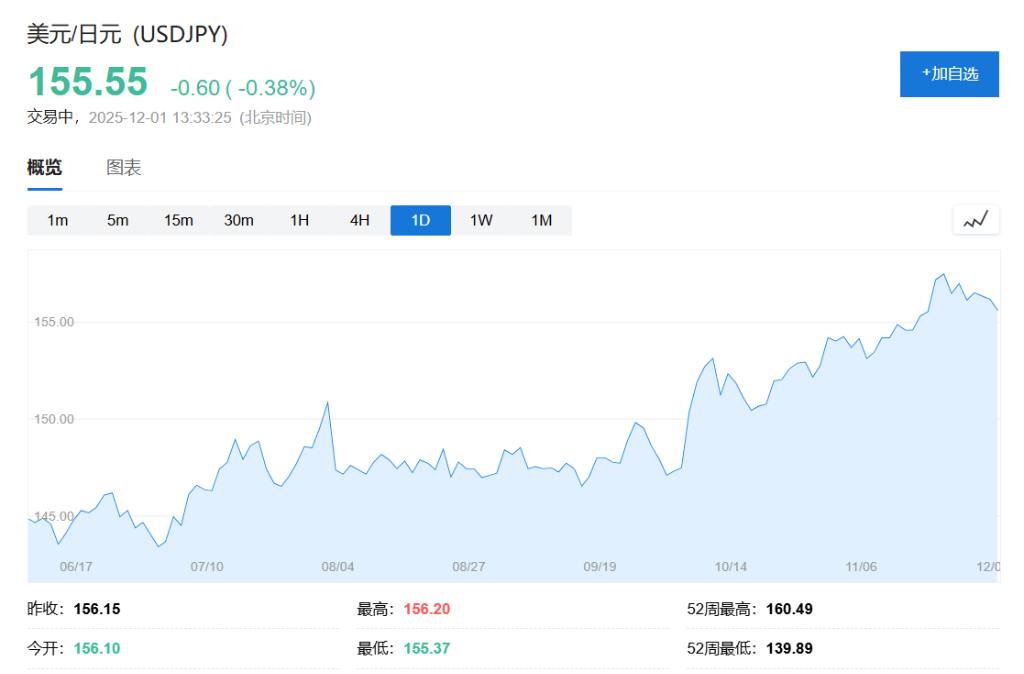Click the chart peak near 157

pos(943,274)
